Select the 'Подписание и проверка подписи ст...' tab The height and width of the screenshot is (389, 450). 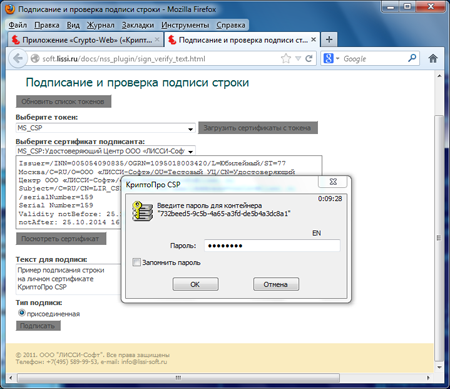point(242,40)
